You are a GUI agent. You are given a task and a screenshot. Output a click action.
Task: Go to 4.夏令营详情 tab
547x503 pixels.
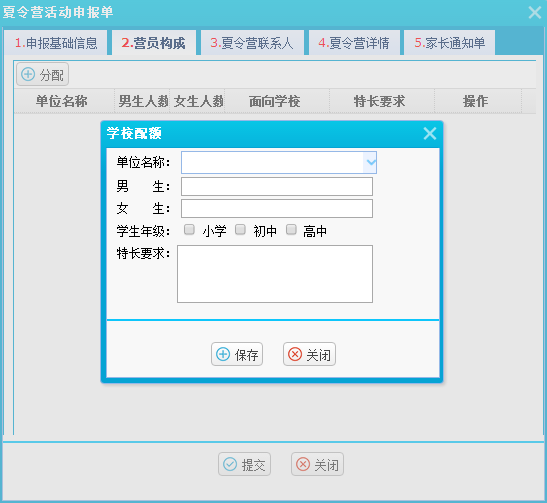point(354,43)
